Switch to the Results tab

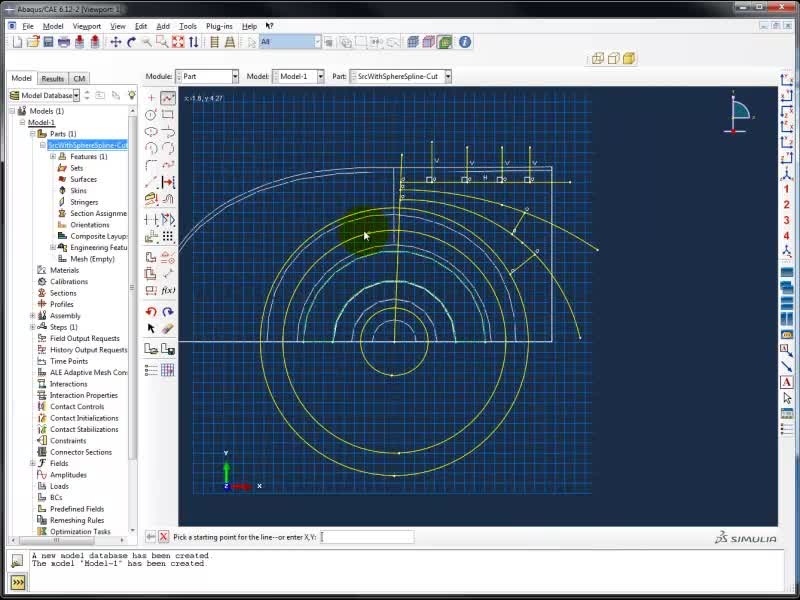click(x=52, y=78)
